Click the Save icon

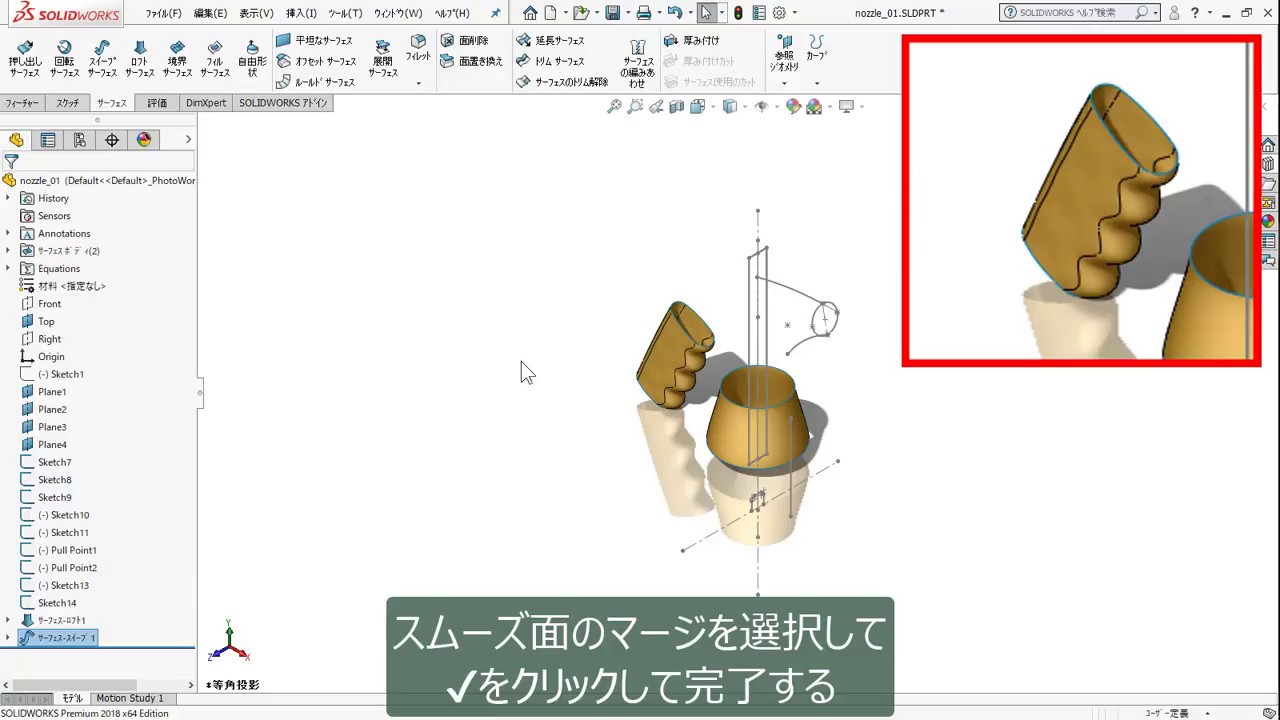[x=612, y=13]
